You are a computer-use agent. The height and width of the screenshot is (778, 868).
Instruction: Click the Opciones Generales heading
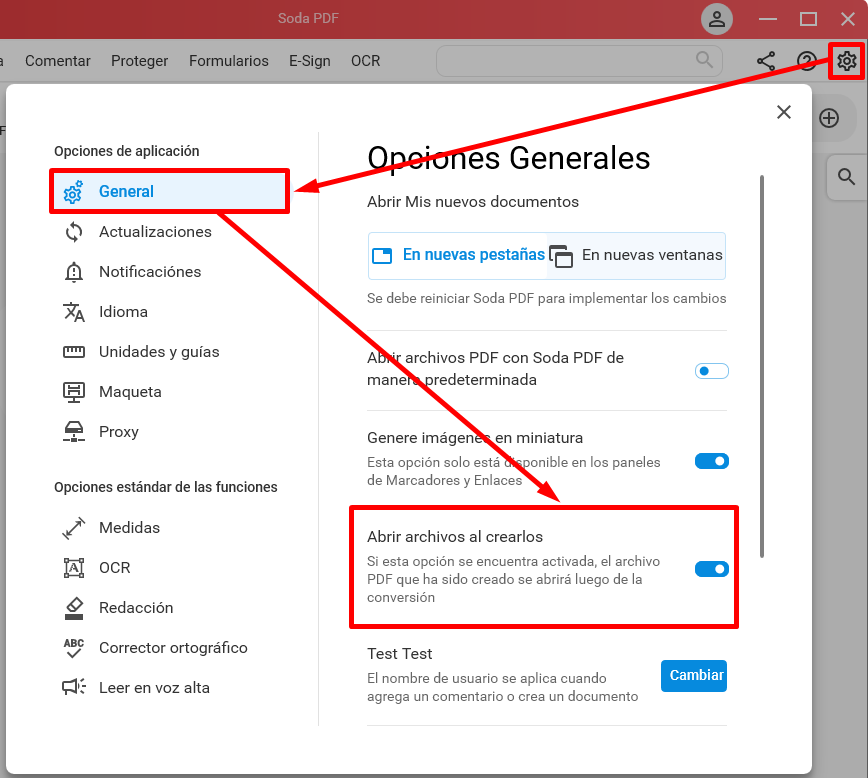click(x=509, y=158)
